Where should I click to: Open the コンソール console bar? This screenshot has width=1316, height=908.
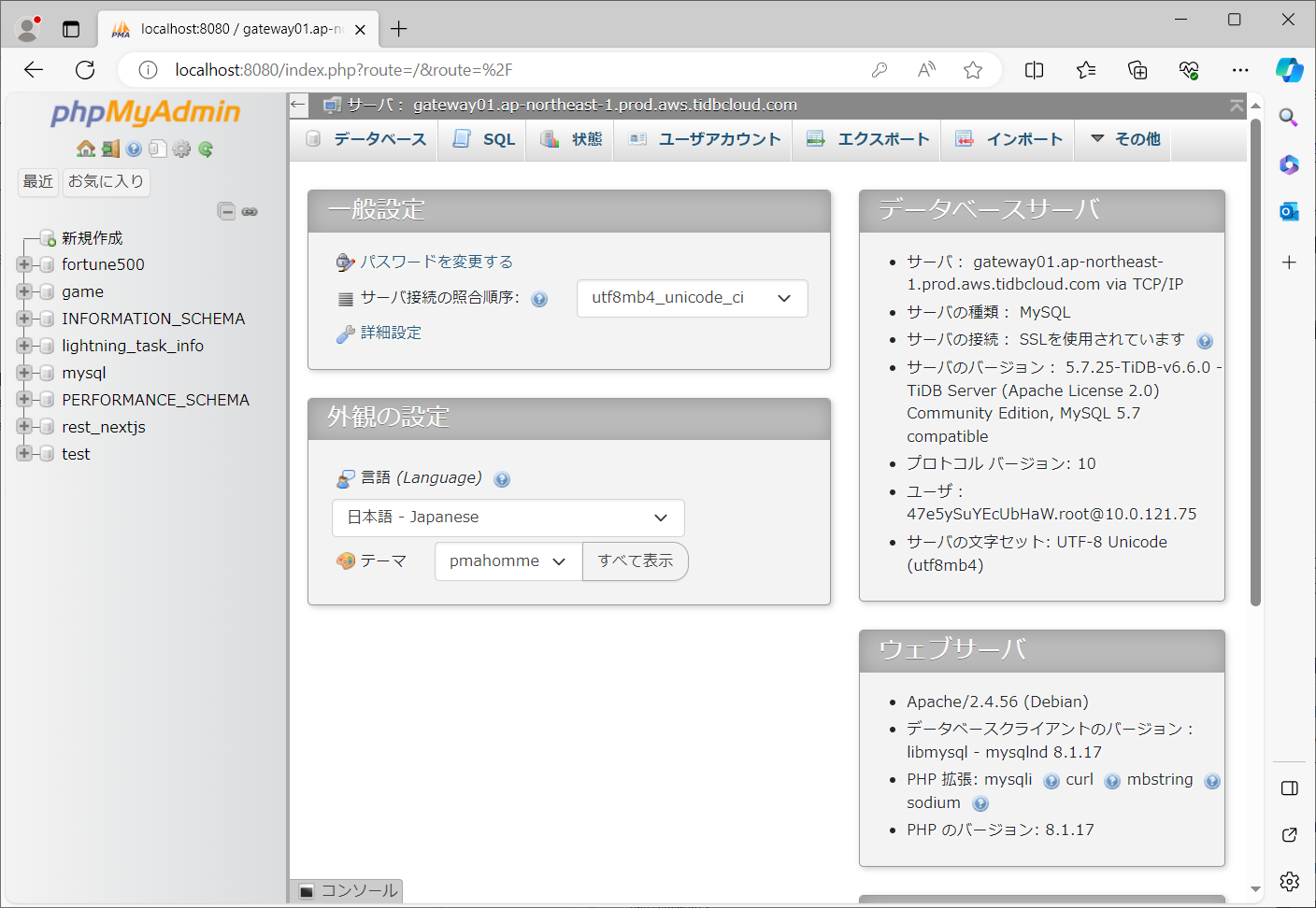[x=348, y=891]
